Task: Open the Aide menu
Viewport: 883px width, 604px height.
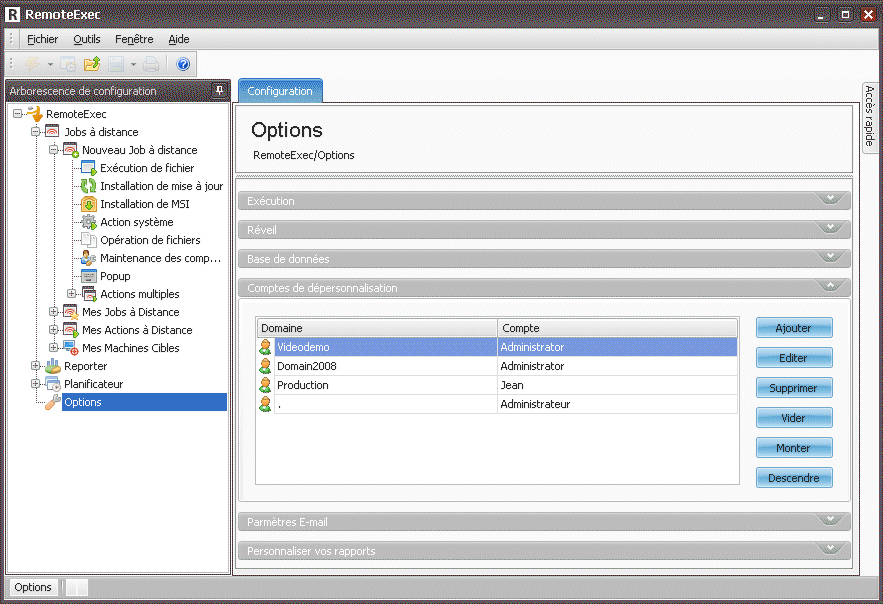Action: pyautogui.click(x=179, y=39)
